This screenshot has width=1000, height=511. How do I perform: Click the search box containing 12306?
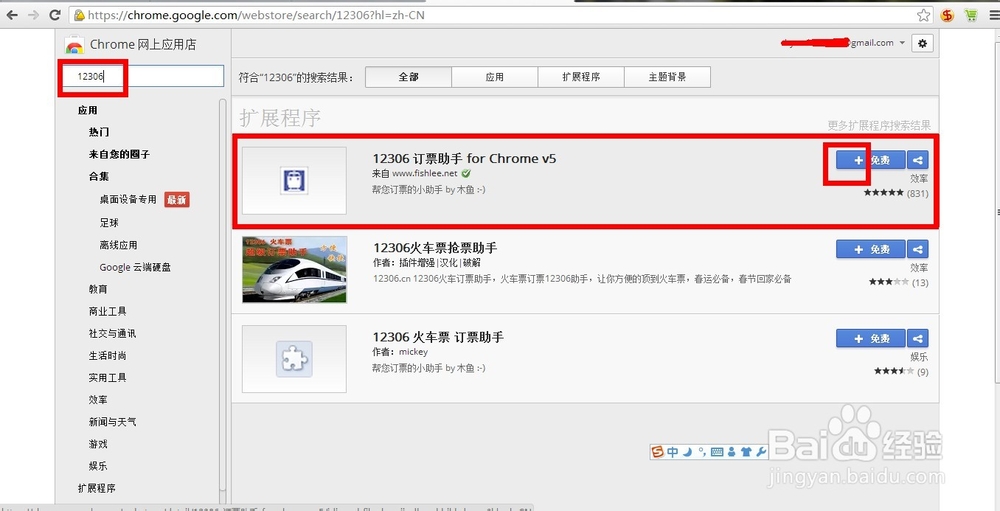pos(143,76)
